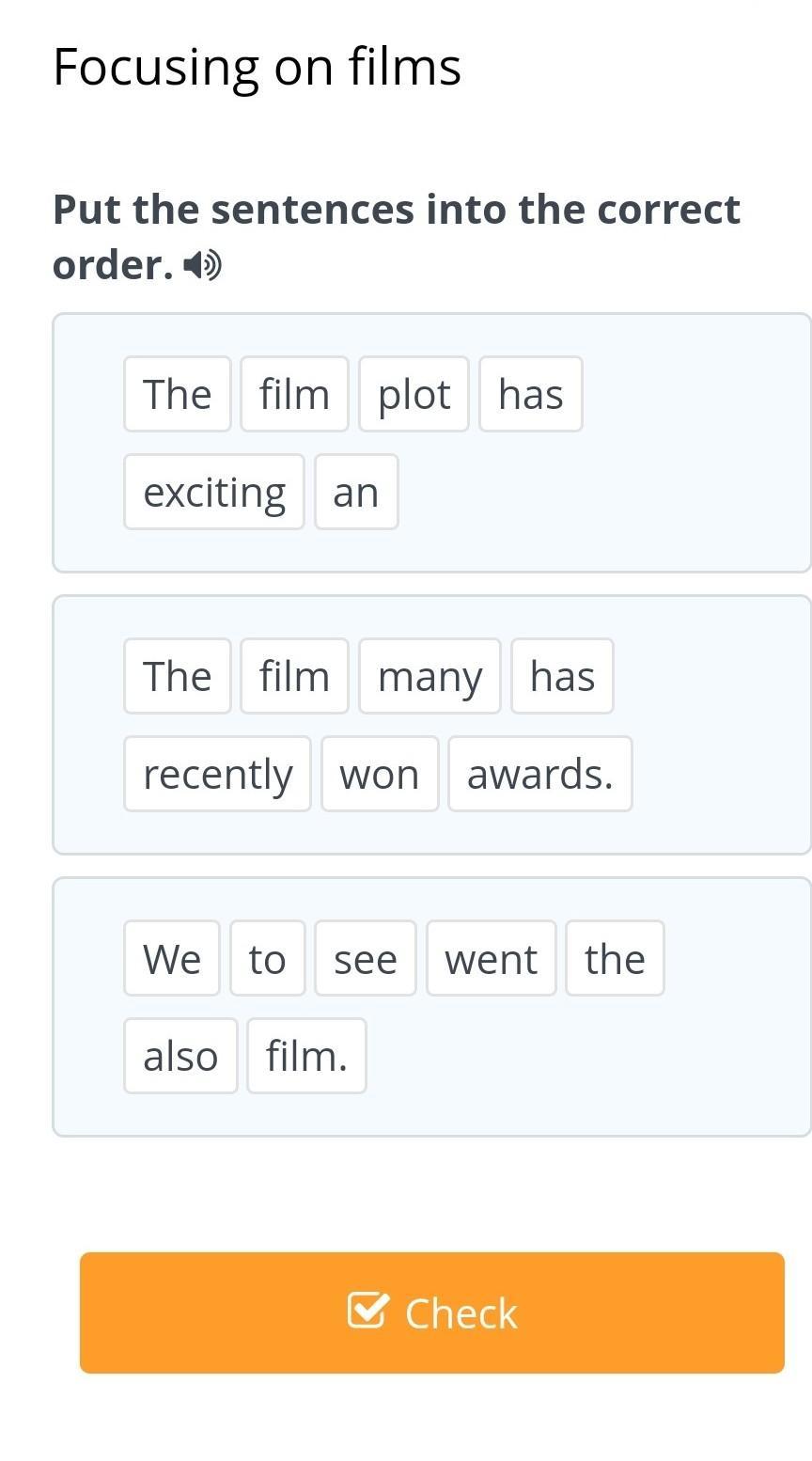Select the 'to' word tile

pyautogui.click(x=267, y=958)
